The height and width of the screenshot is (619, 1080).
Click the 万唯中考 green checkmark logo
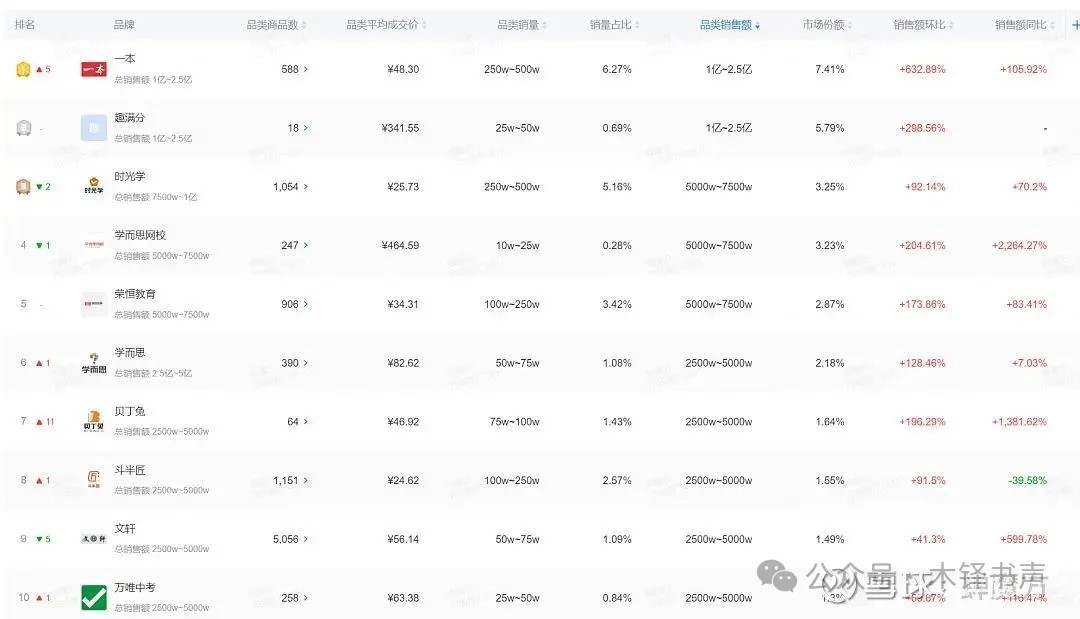tap(94, 597)
